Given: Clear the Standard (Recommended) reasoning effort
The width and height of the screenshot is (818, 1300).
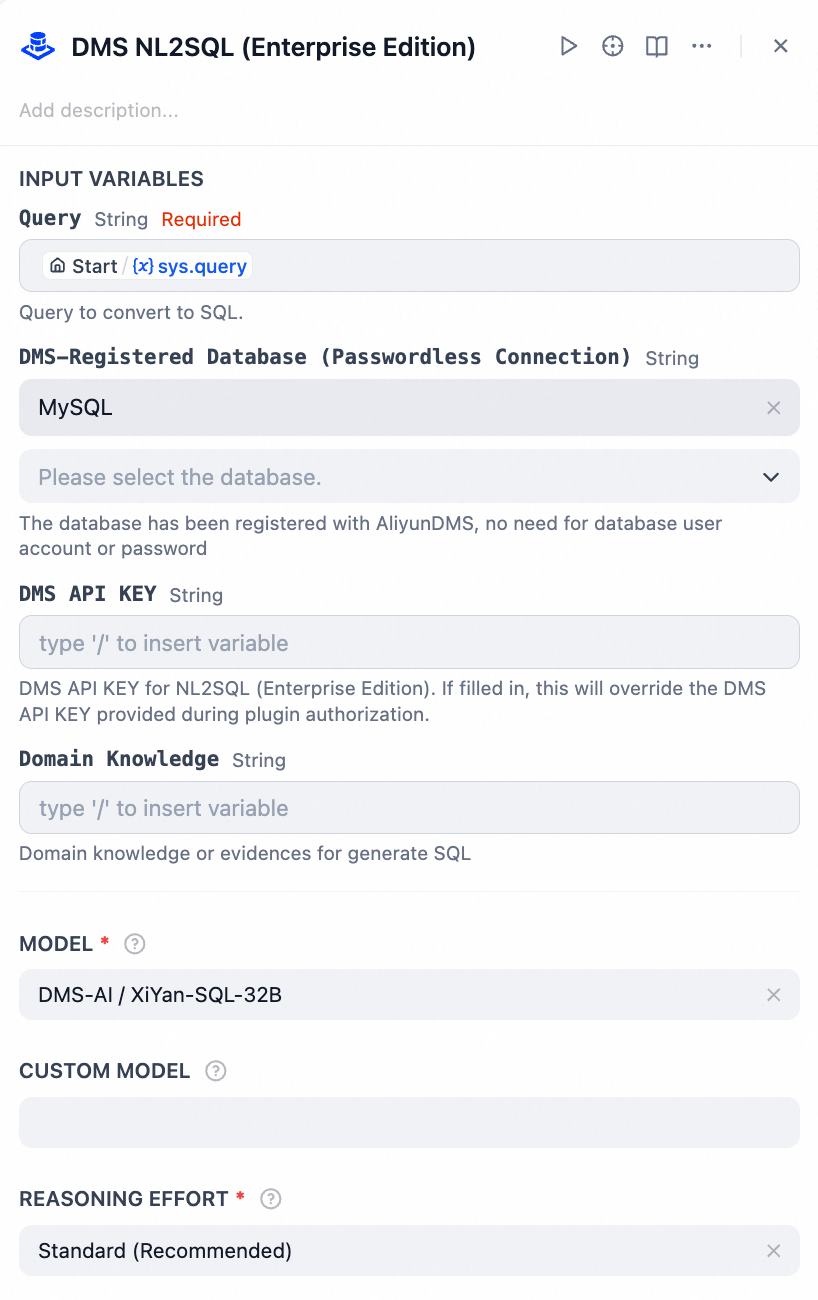Looking at the screenshot, I should [x=773, y=1251].
